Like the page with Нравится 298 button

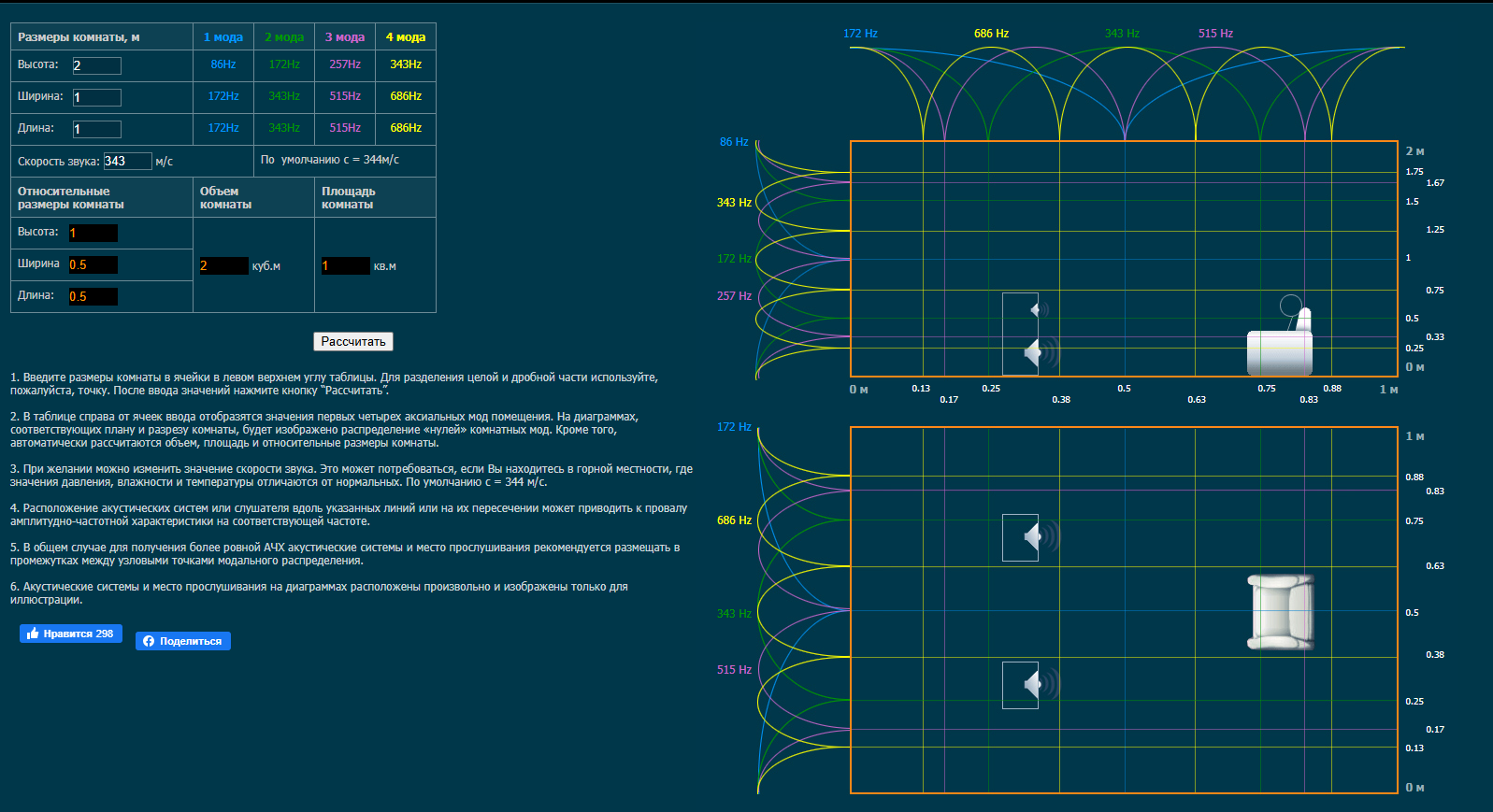tap(71, 634)
